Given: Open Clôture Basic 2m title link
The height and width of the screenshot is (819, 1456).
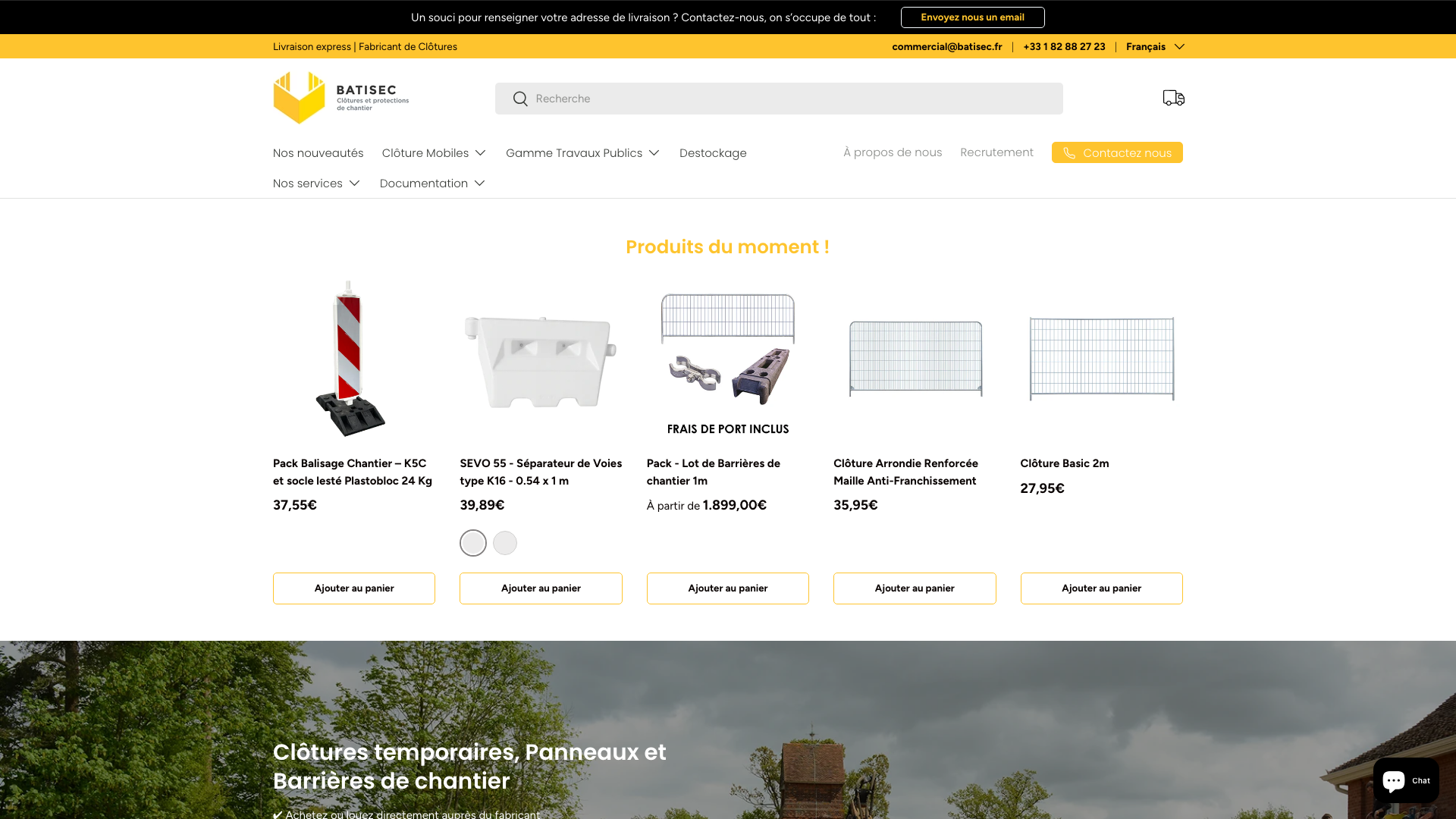Looking at the screenshot, I should [1065, 463].
